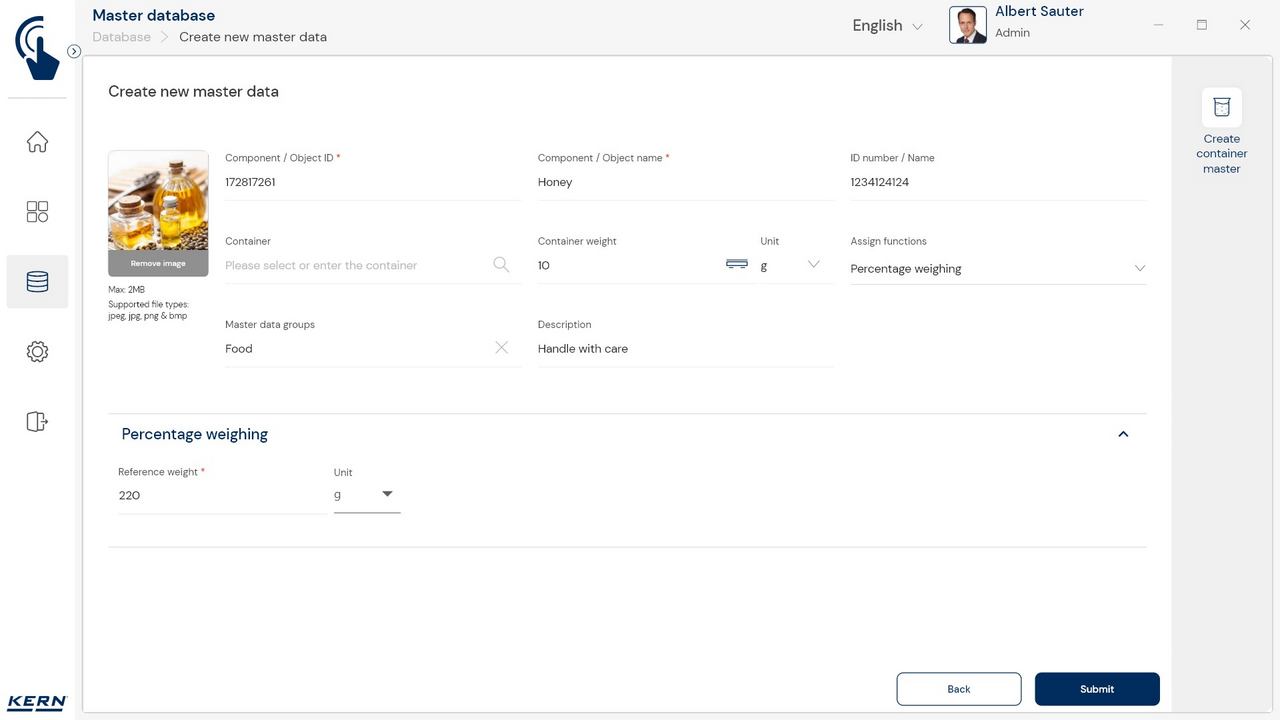This screenshot has height=720, width=1280.
Task: Remove the uploaded honey image
Action: coord(158,264)
